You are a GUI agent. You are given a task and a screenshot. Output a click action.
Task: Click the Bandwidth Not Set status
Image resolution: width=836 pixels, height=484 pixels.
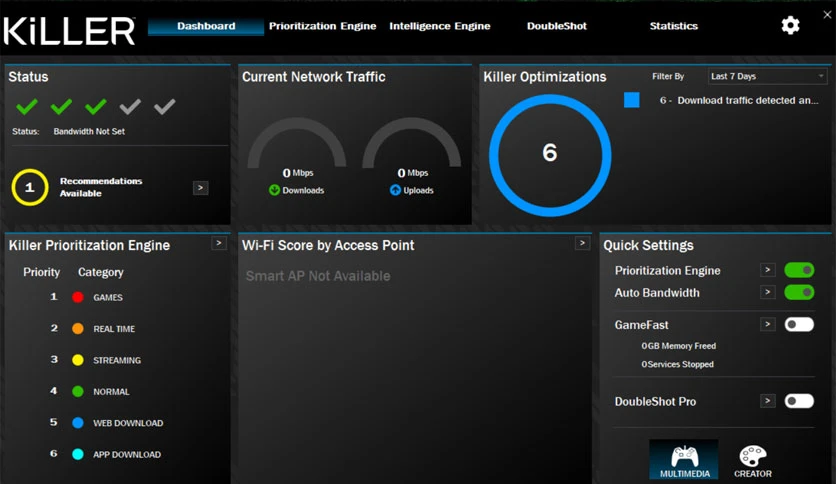(89, 131)
